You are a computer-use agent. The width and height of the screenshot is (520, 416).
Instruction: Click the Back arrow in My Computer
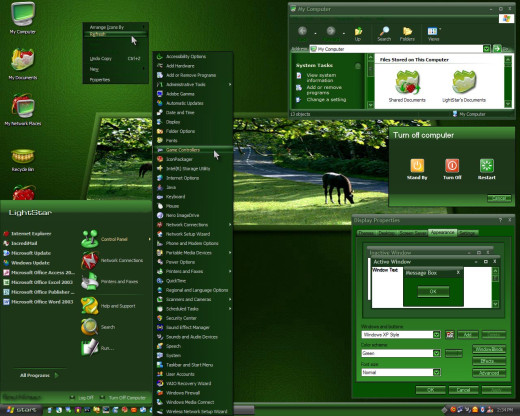click(x=302, y=31)
